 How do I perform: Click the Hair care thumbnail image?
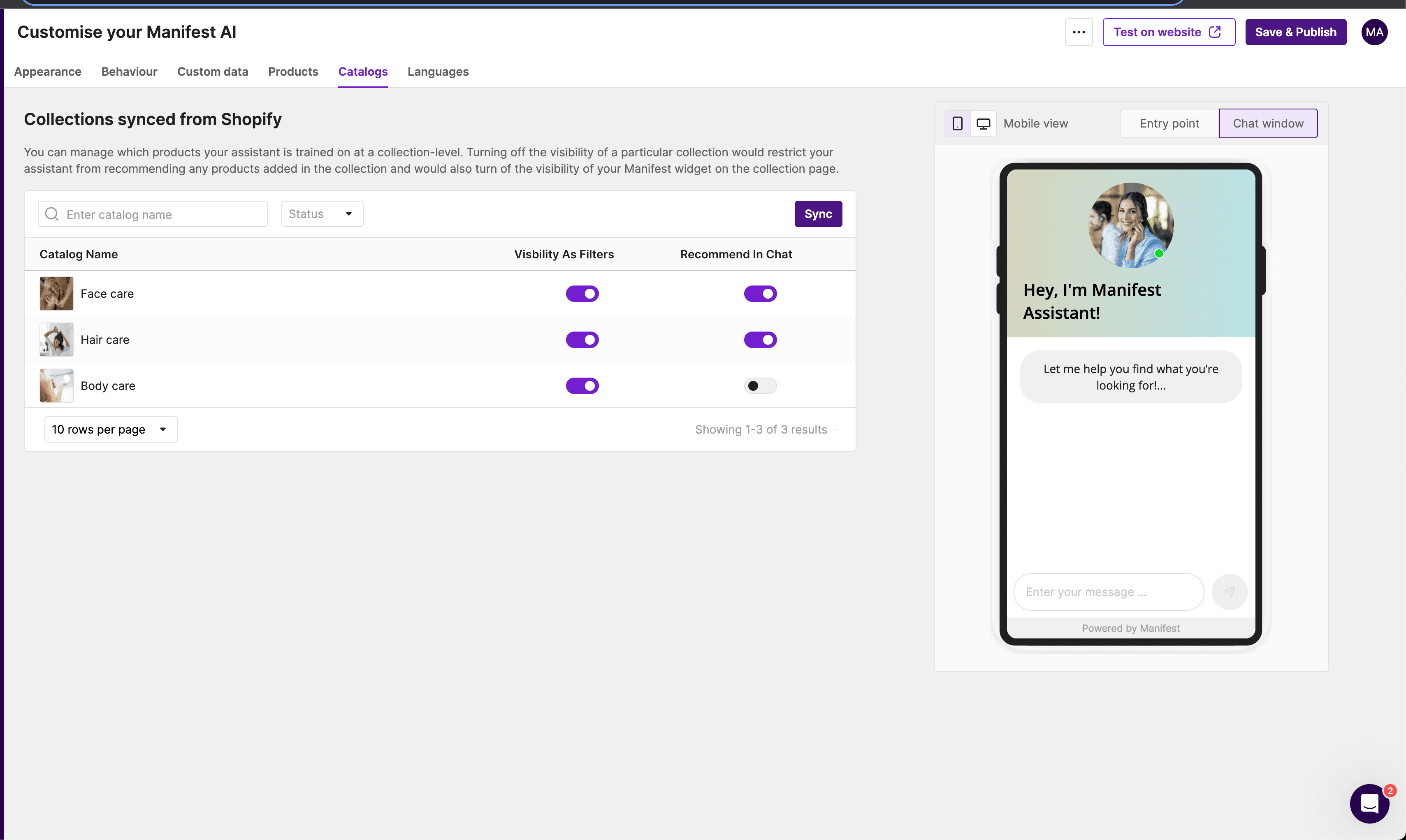(x=57, y=340)
